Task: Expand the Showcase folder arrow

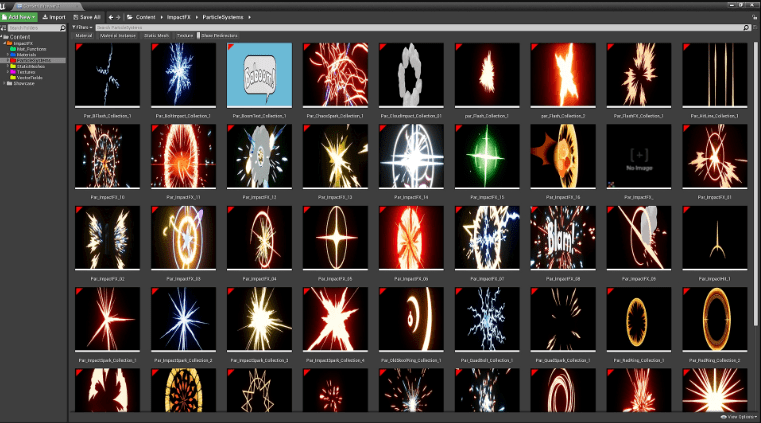Action: pyautogui.click(x=4, y=83)
